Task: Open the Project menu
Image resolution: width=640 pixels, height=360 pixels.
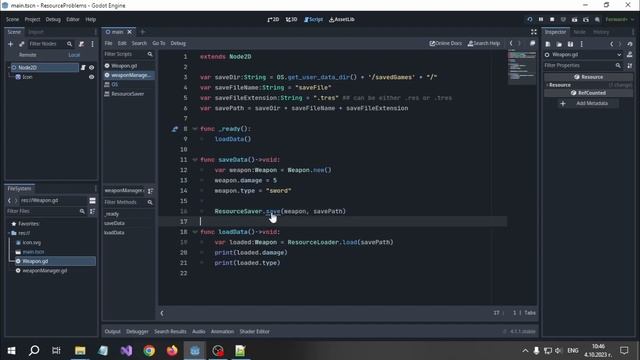Action: pyautogui.click(x=32, y=19)
